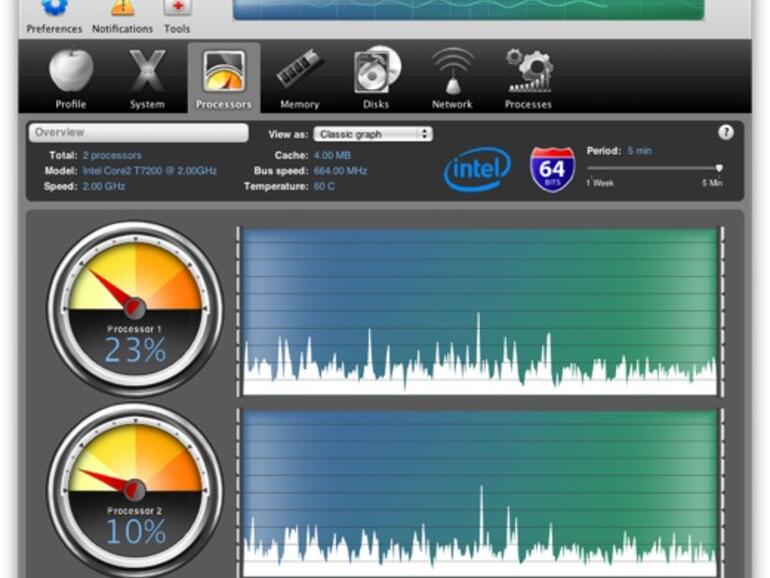Click the Notifications warning icon
The image size is (770, 578).
[x=122, y=9]
